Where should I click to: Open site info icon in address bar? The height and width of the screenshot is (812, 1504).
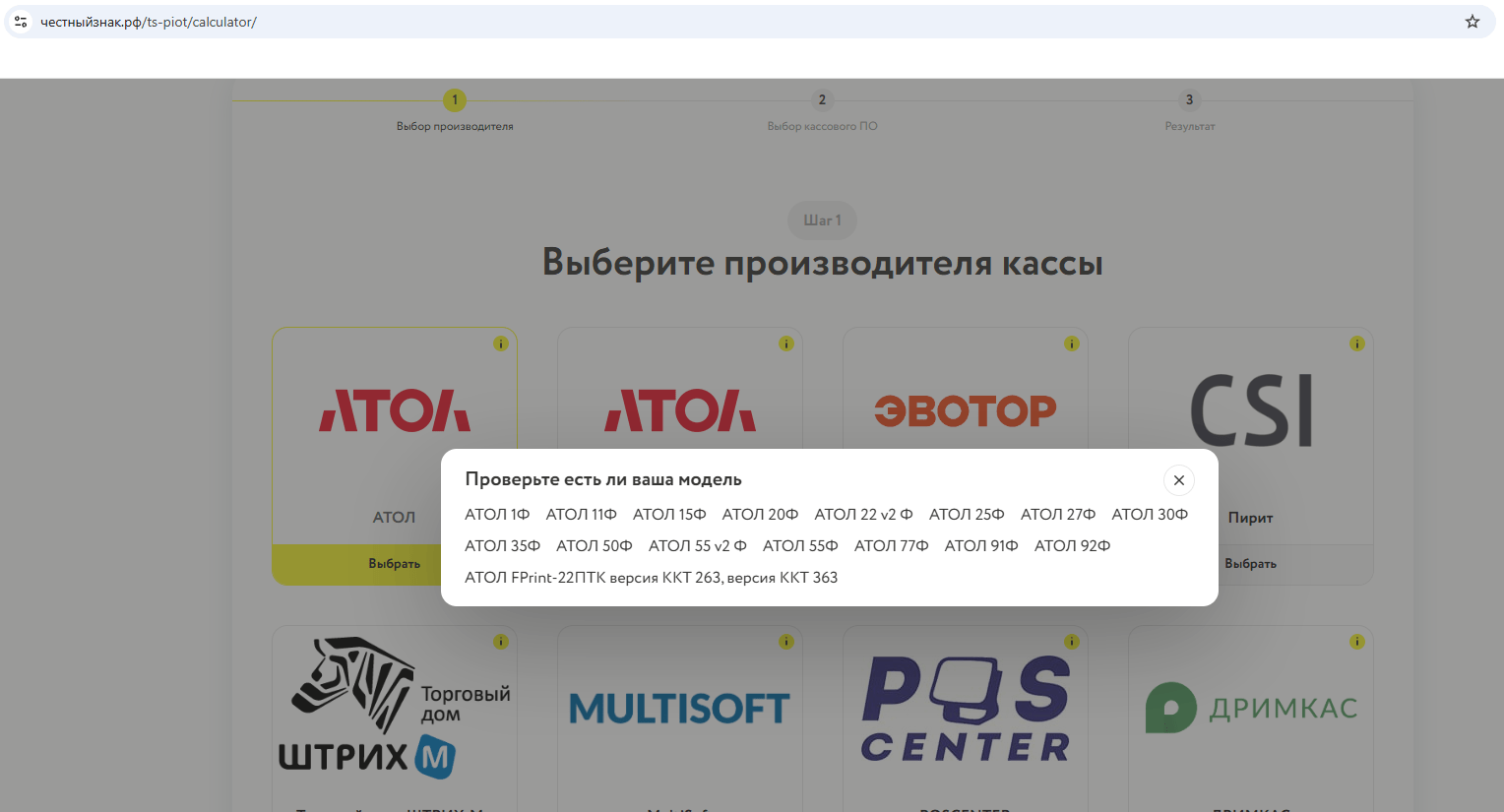pos(21,22)
